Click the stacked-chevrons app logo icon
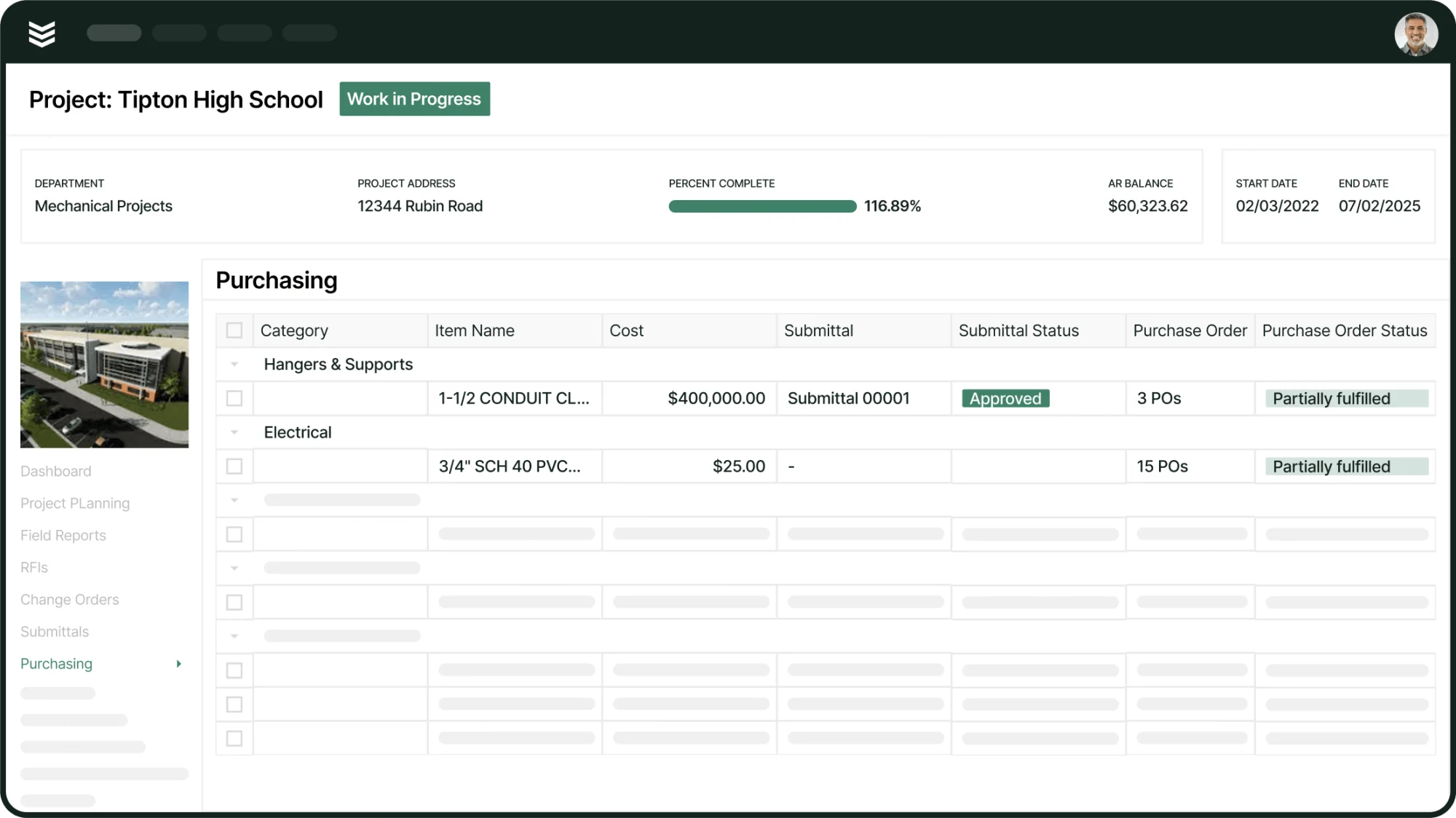The height and width of the screenshot is (818, 1456). 42,32
